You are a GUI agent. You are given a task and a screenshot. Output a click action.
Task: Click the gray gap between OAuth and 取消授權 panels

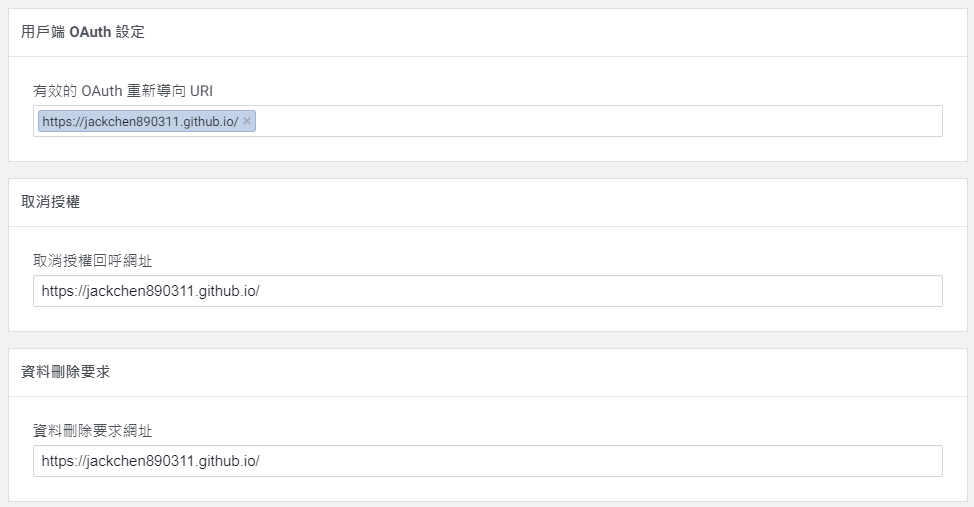pos(487,170)
